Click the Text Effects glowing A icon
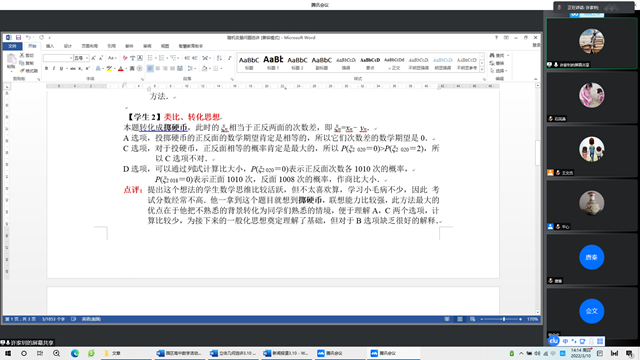Viewport: 640px width, 360px height. pos(98,69)
